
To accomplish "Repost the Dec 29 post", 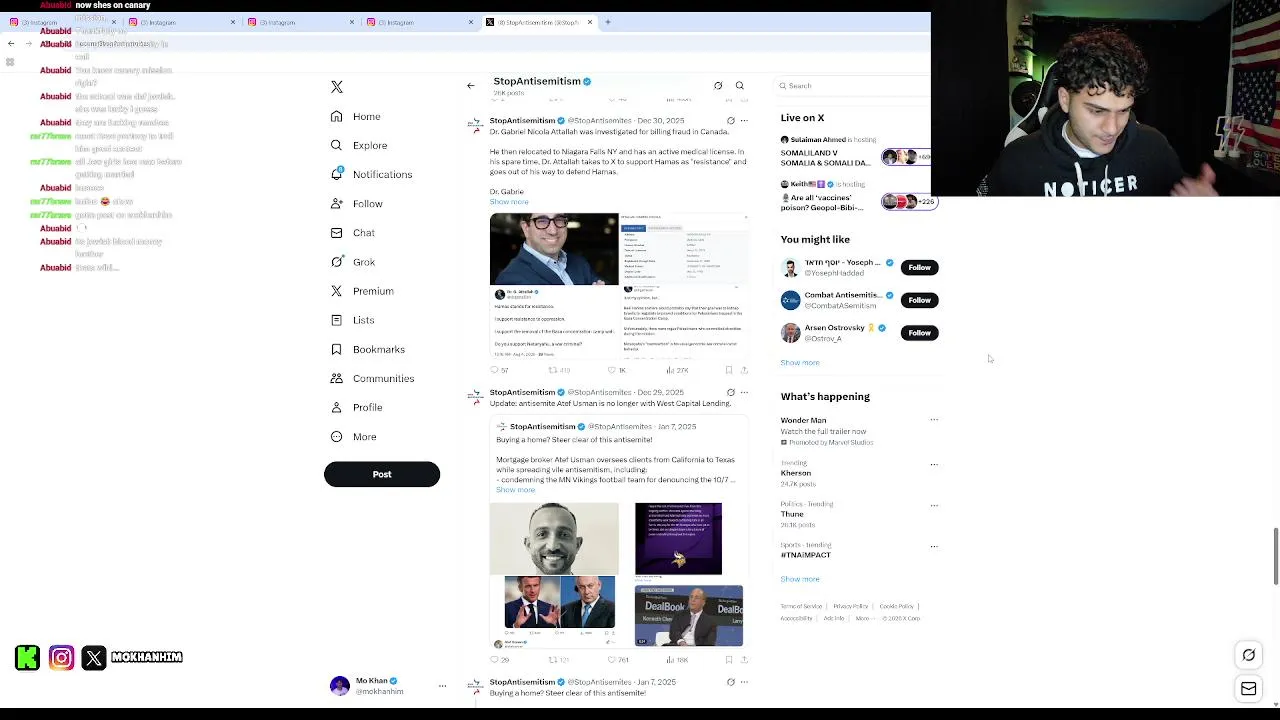I will click(x=558, y=660).
